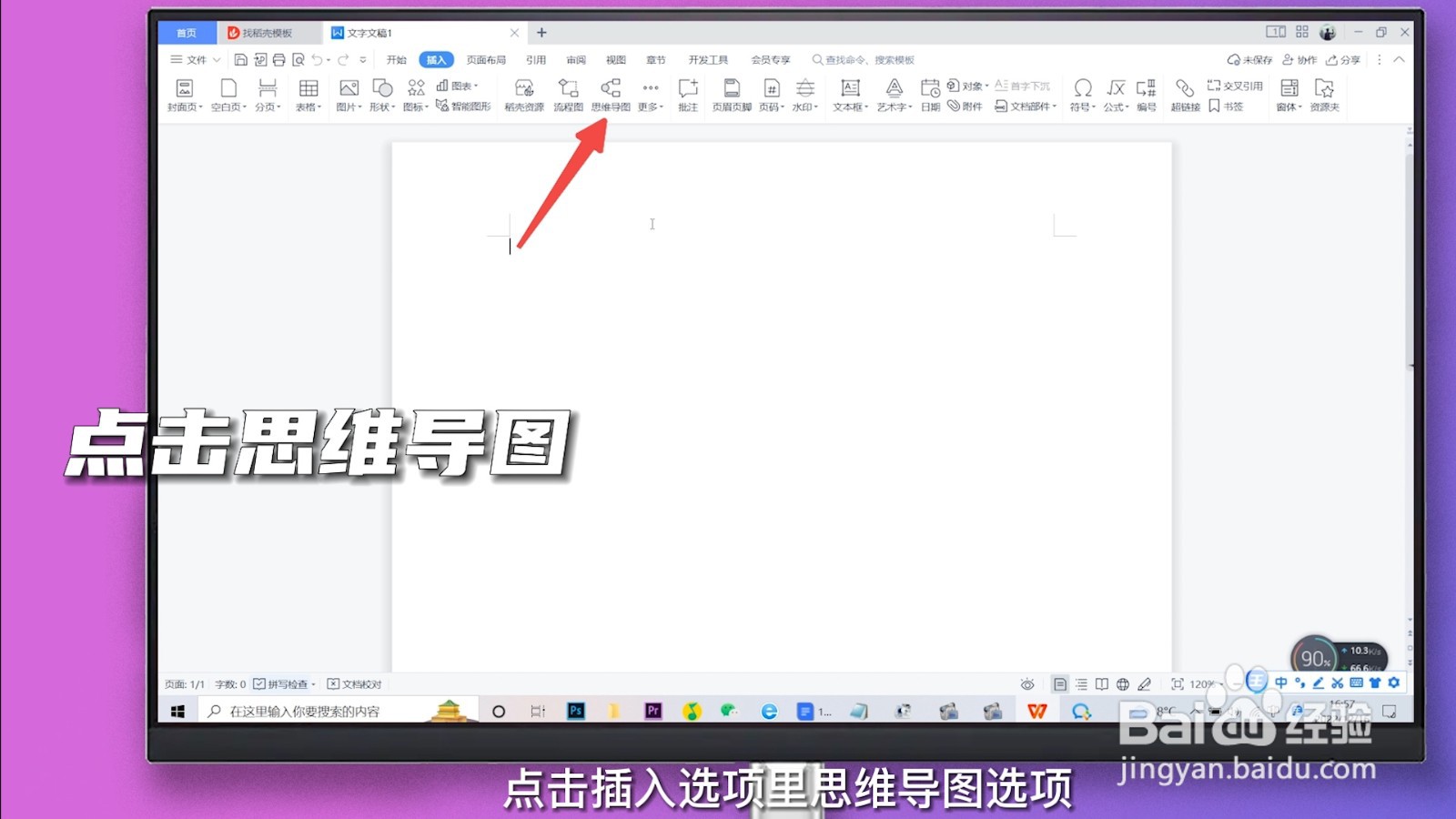Open the 文件 file menu
Screen dimensions: 1456x819
(196, 60)
